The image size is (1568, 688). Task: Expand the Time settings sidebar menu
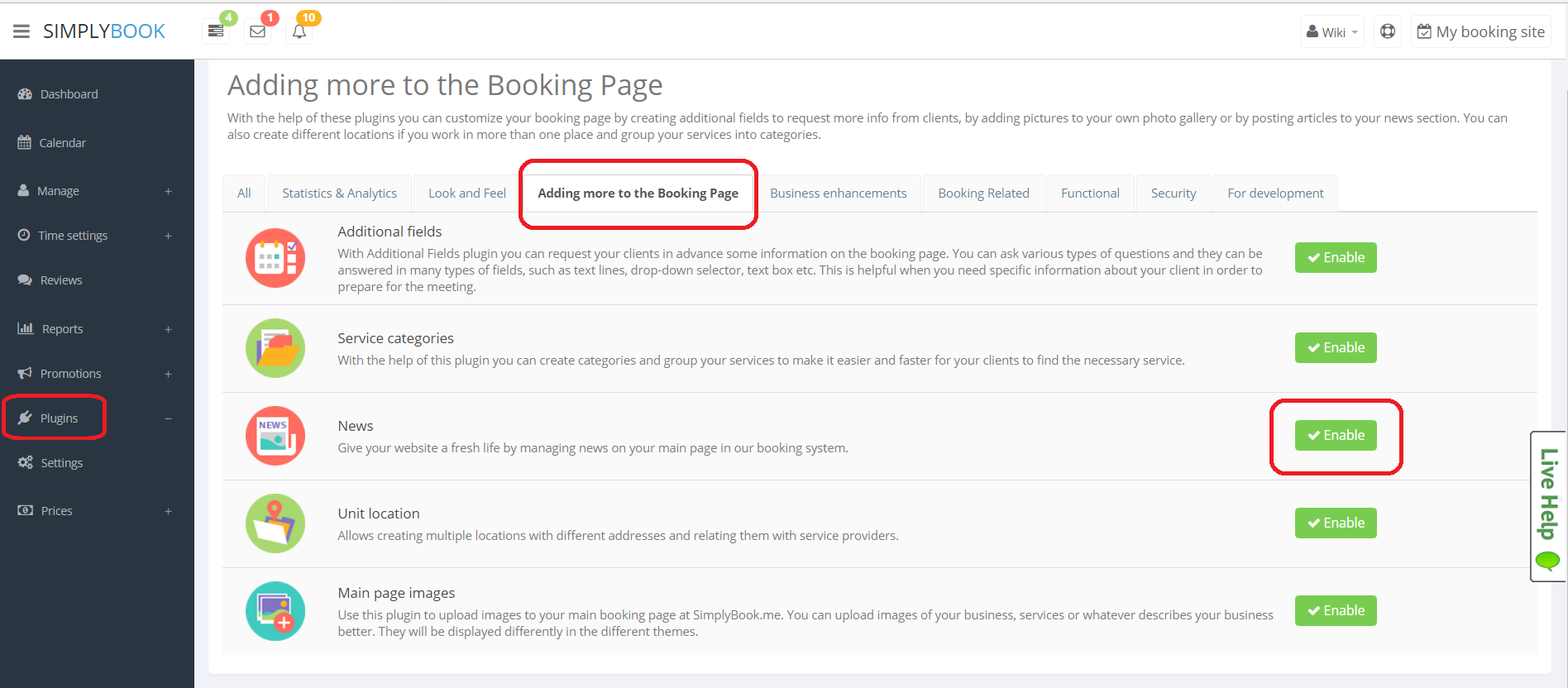click(168, 236)
